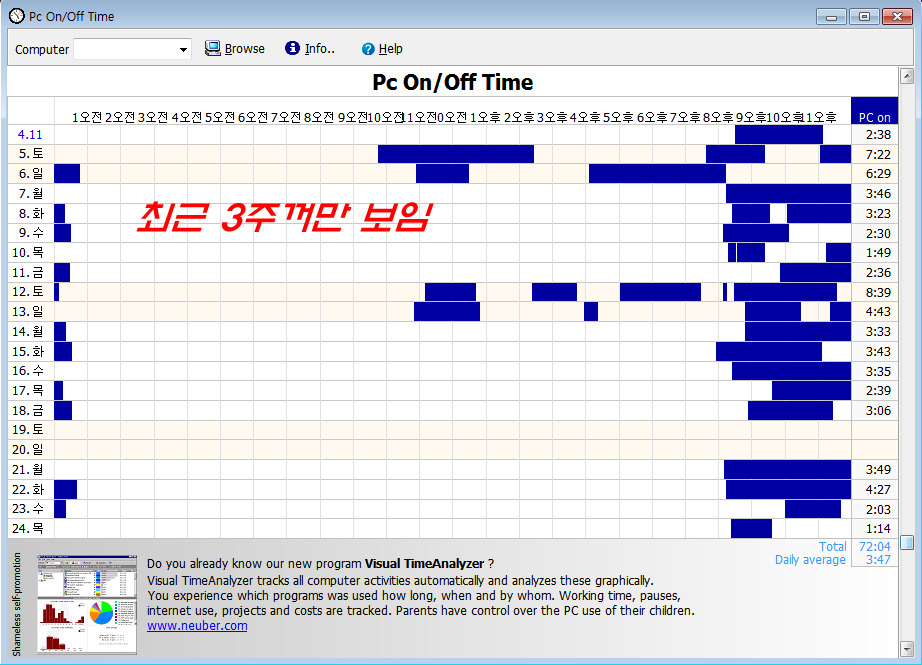Open the www.neuber.com link

[x=197, y=626]
